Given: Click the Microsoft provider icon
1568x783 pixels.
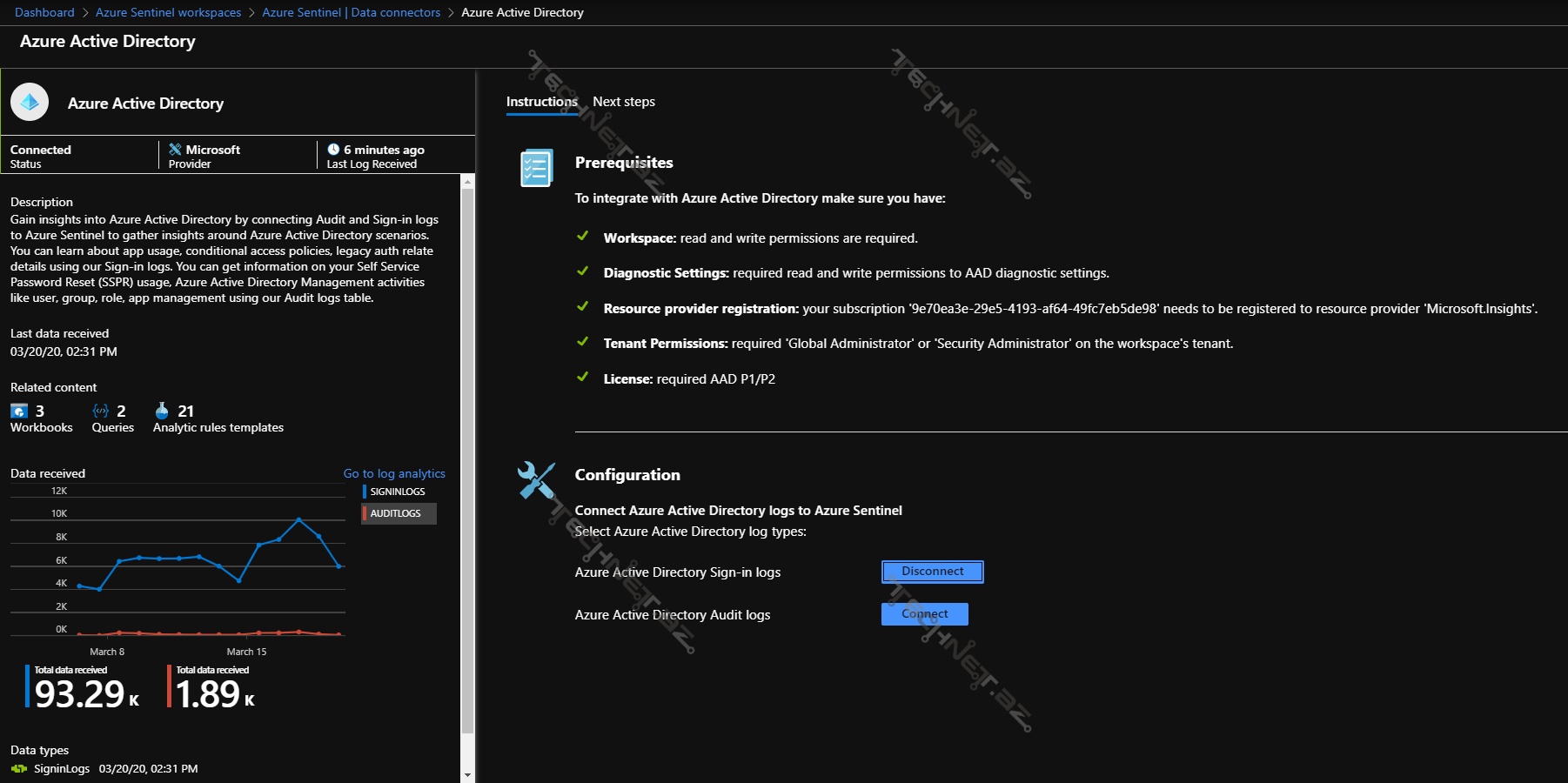Looking at the screenshot, I should [175, 150].
